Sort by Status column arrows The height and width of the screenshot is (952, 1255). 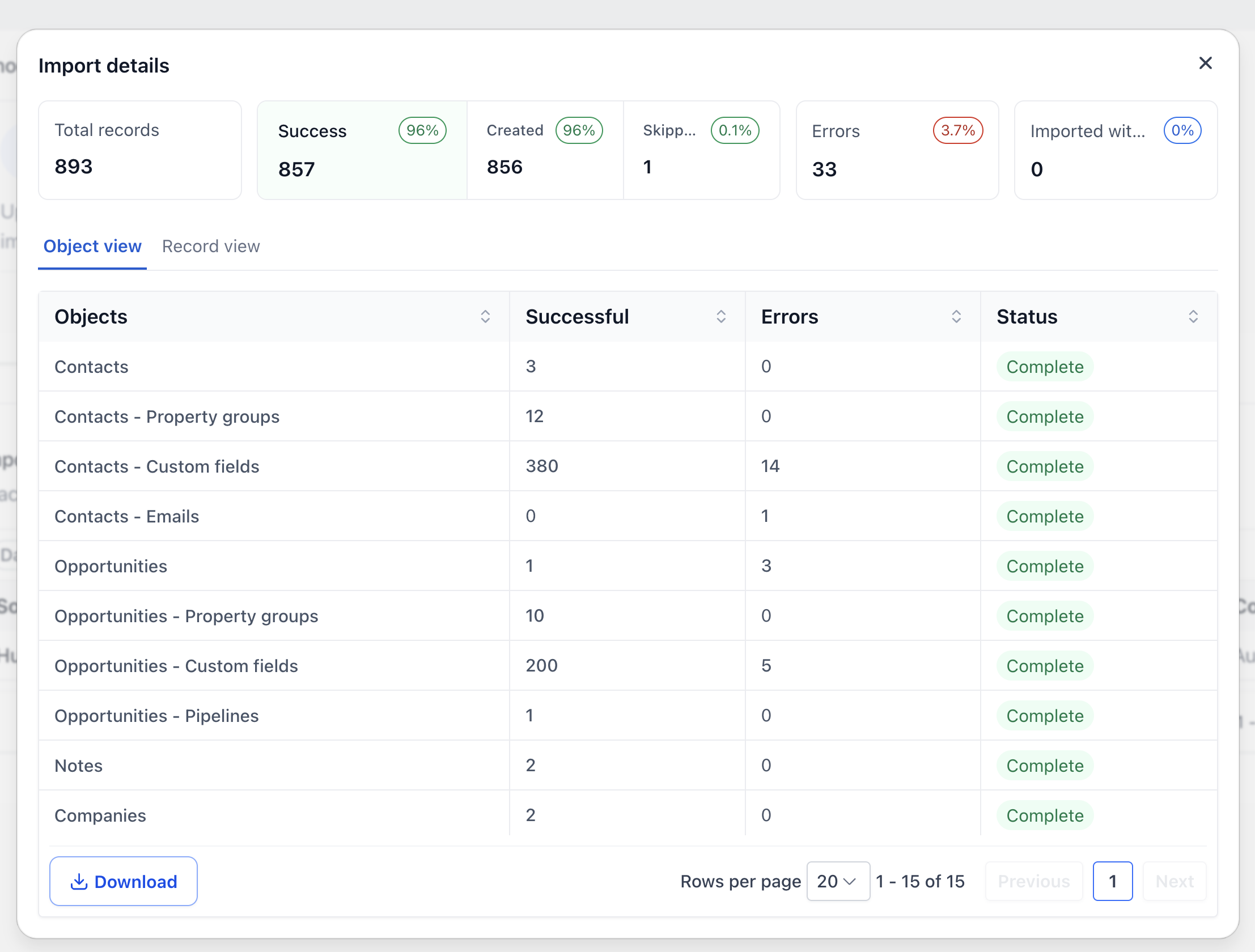[x=1193, y=317]
